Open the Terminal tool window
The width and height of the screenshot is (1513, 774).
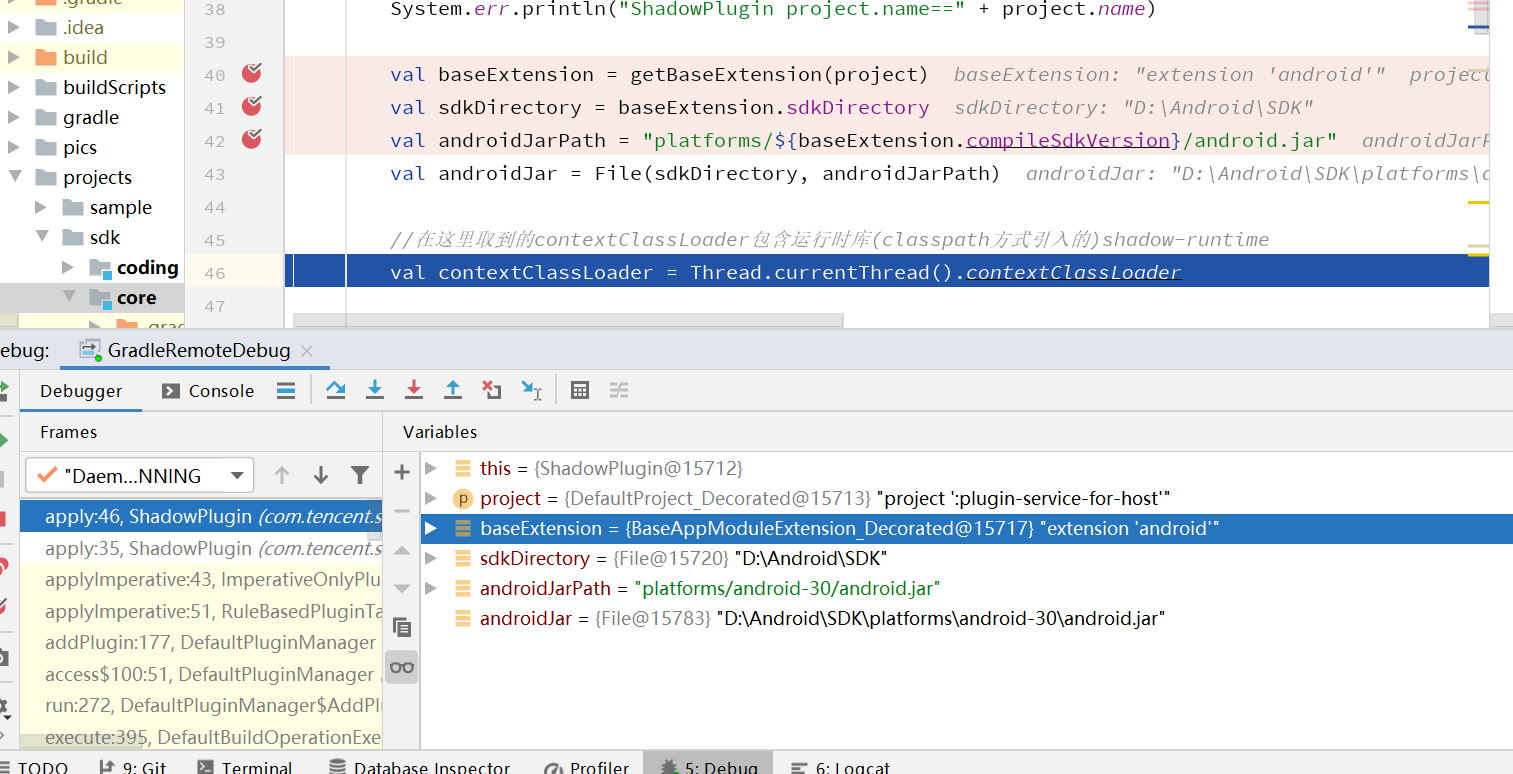(253, 767)
